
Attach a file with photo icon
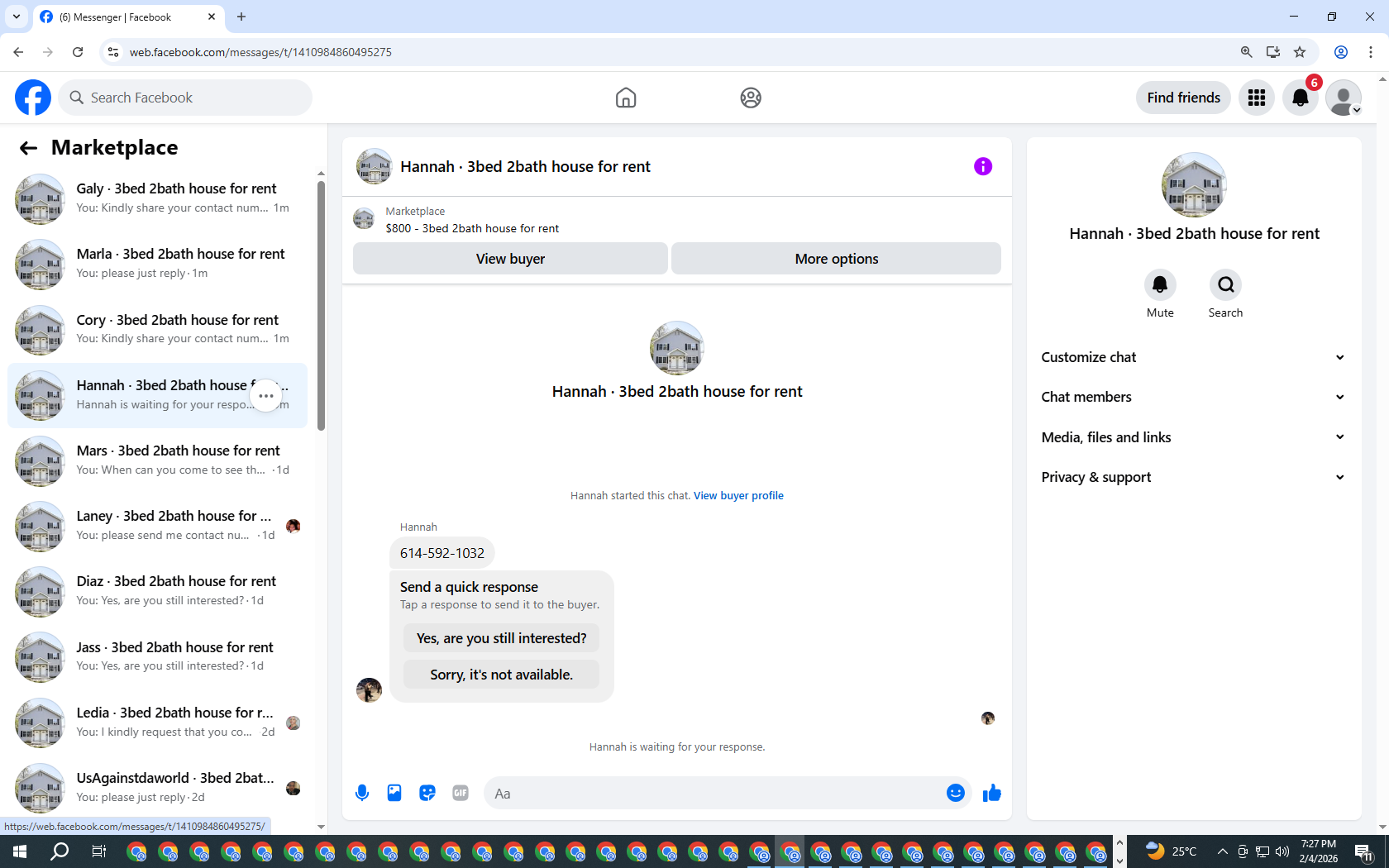pyautogui.click(x=394, y=793)
